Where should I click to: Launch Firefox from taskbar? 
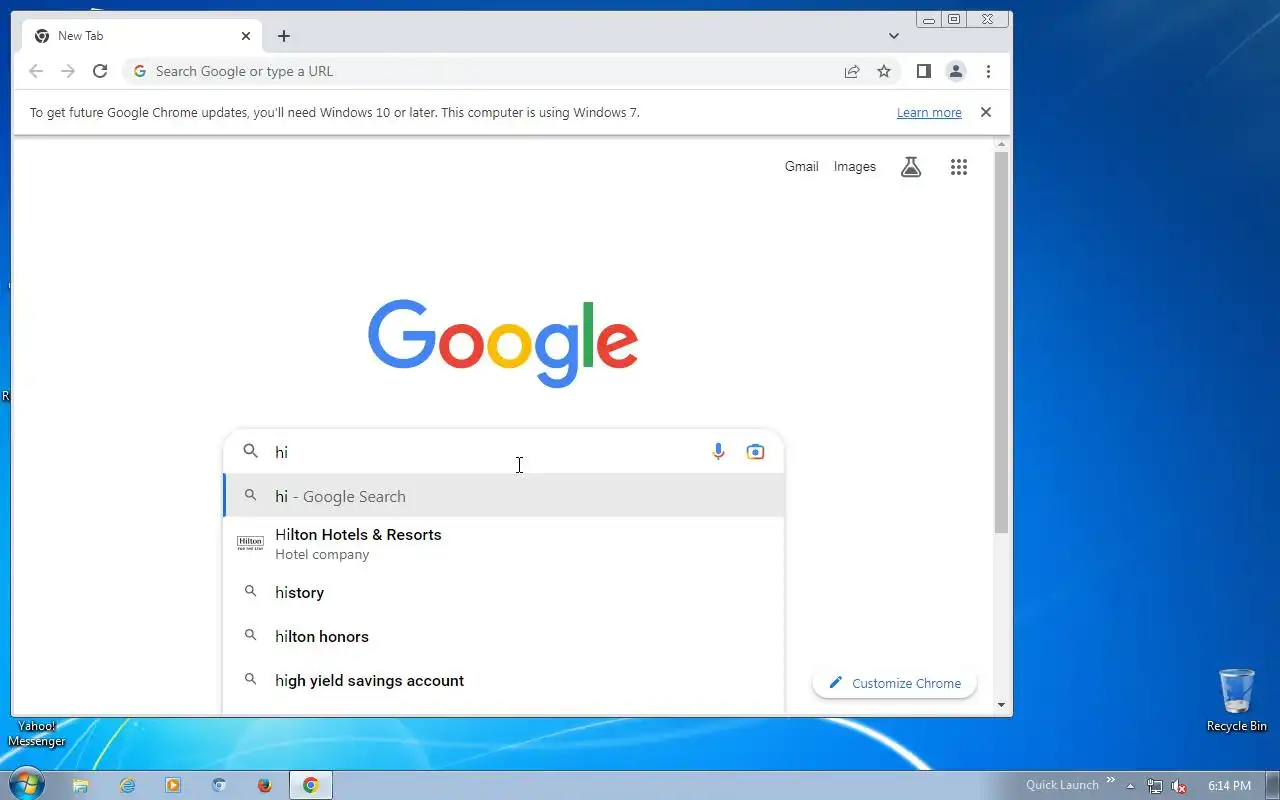tap(265, 785)
